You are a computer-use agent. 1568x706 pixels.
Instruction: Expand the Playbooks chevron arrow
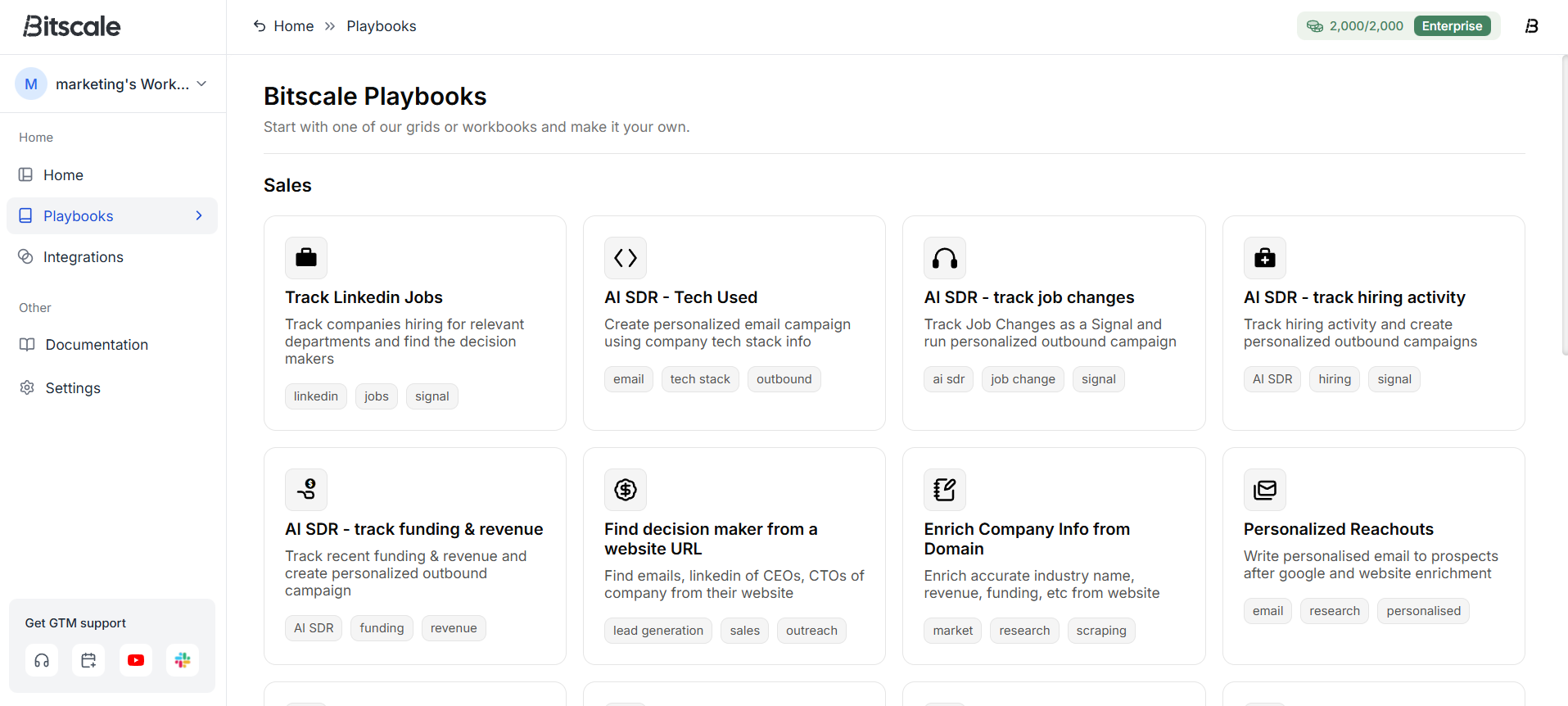pyautogui.click(x=199, y=215)
